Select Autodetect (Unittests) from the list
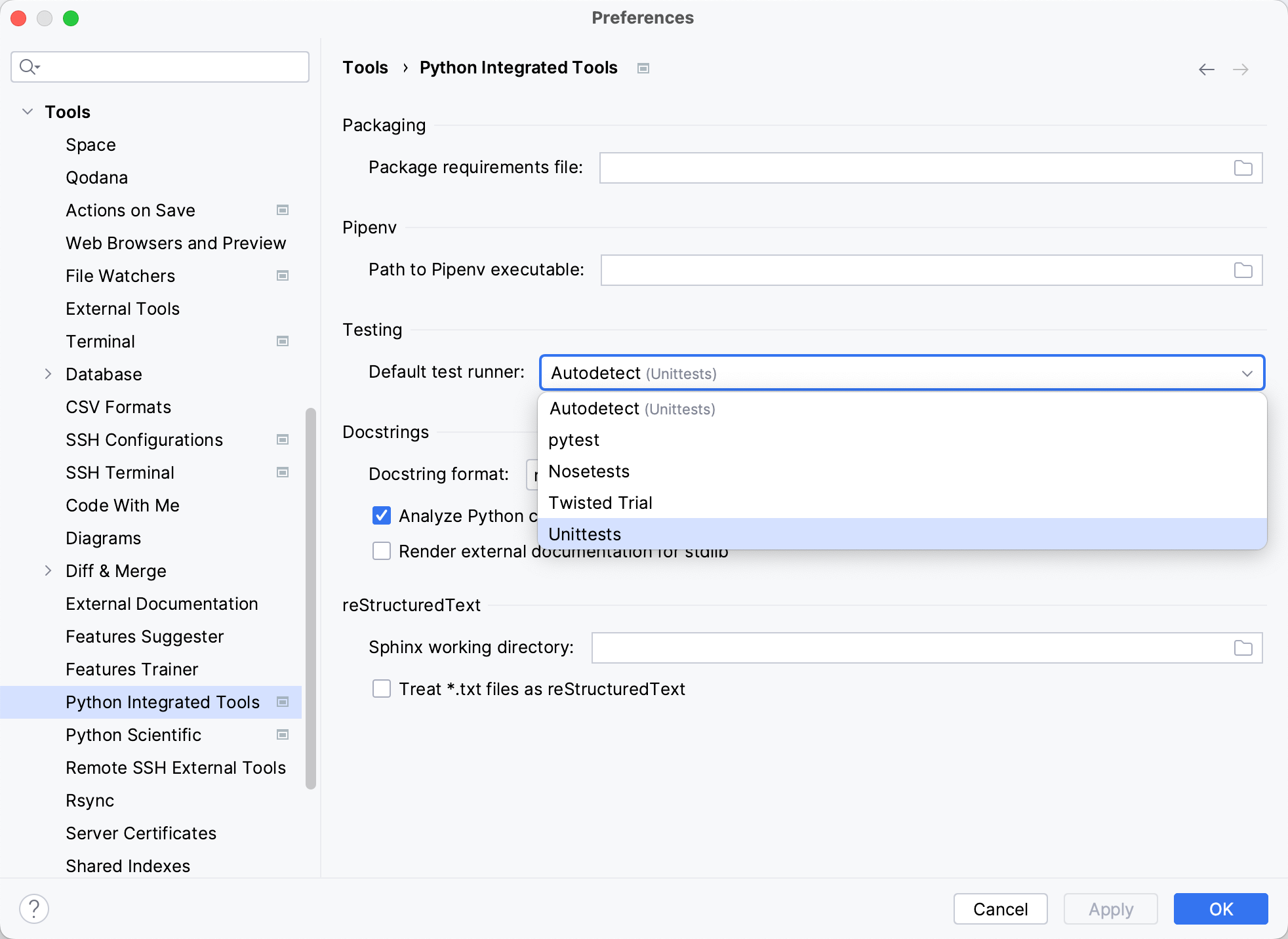 coord(902,409)
